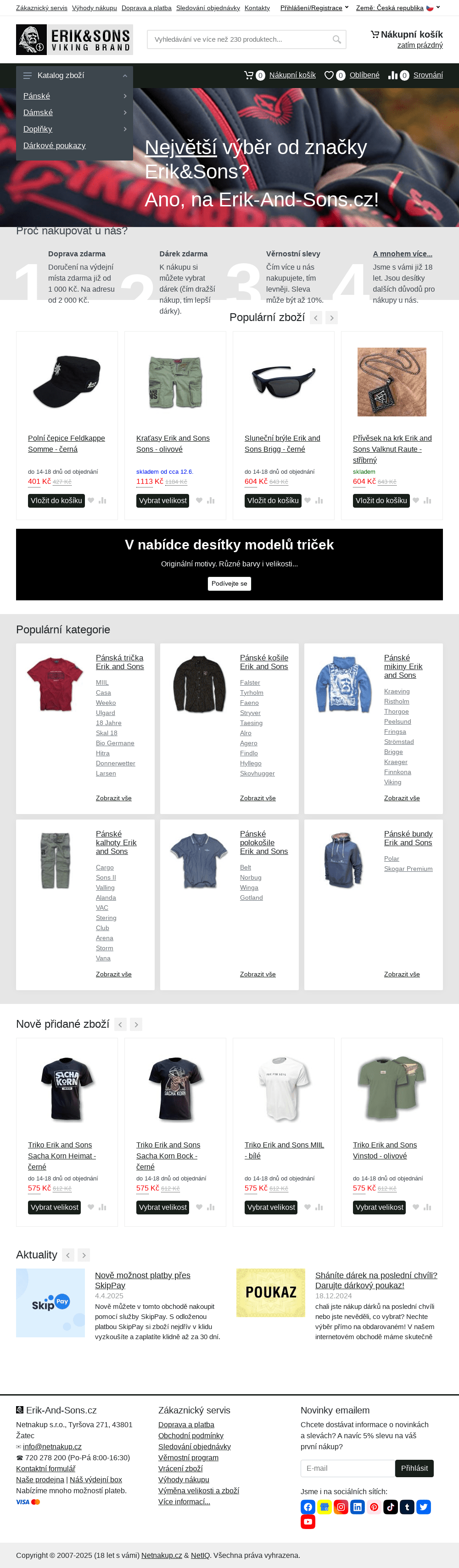Open the Instagram social icon
Viewport: 459px width, 1568px height.
click(341, 1507)
